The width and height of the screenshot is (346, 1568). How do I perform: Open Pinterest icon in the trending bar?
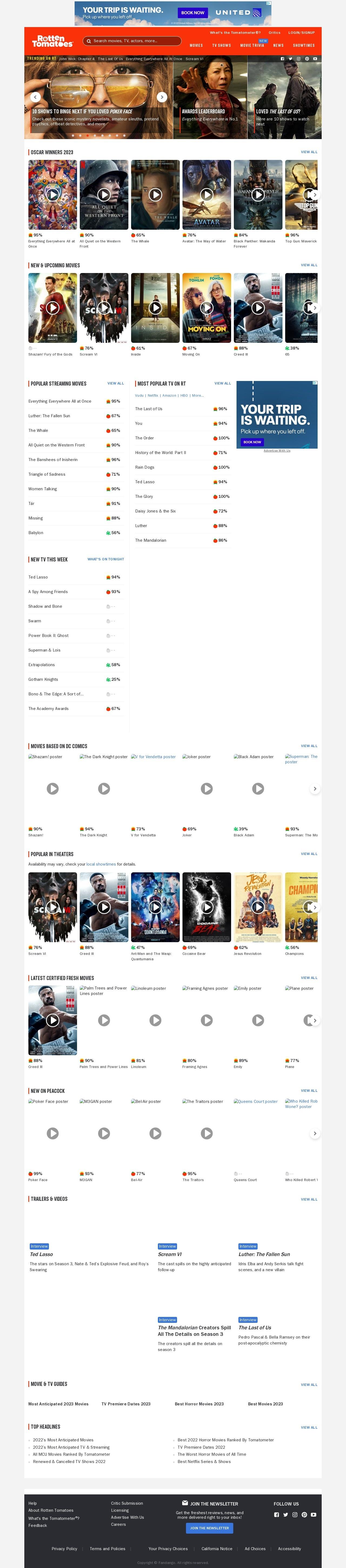(307, 59)
